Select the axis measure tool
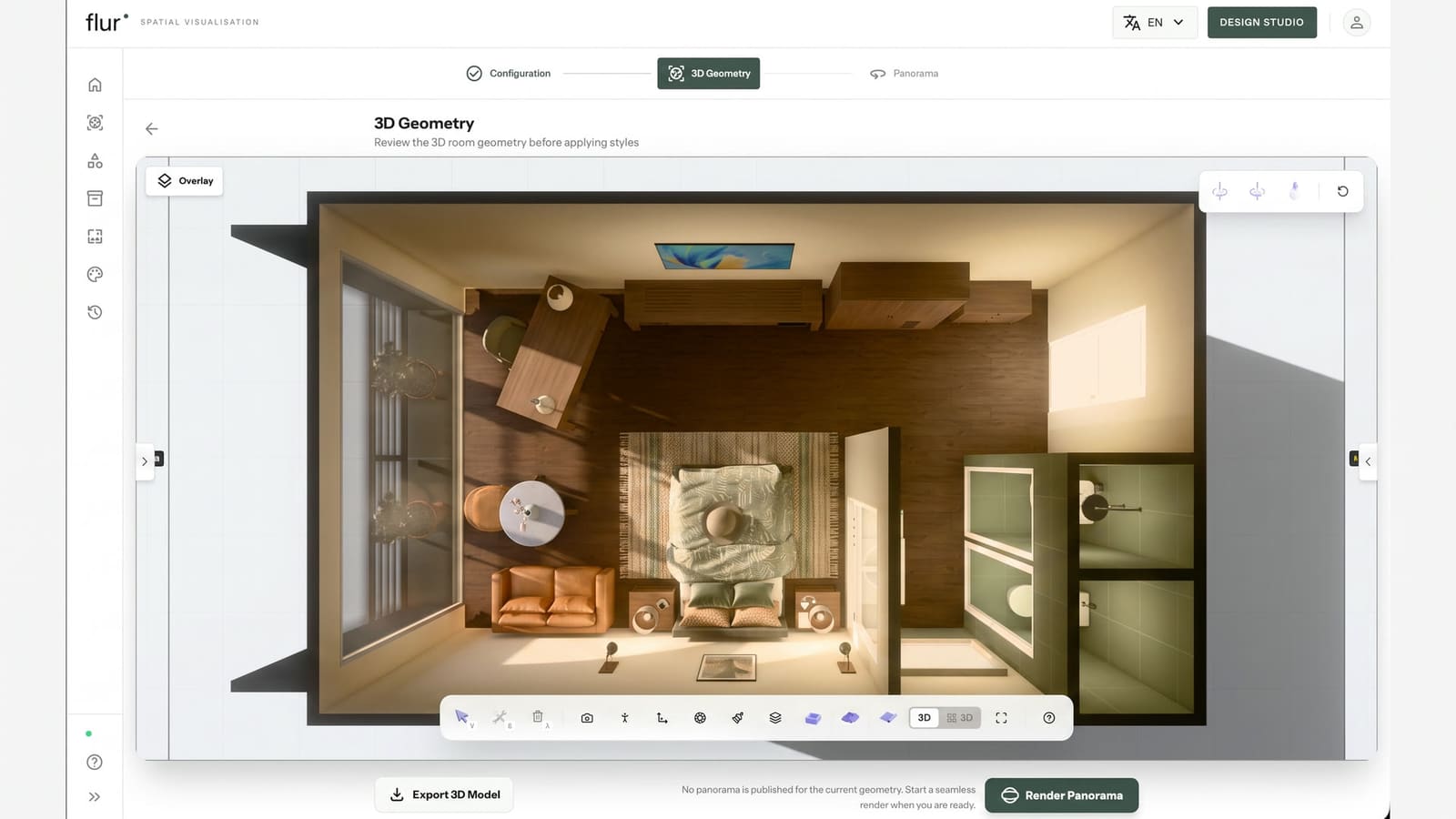 click(x=662, y=718)
